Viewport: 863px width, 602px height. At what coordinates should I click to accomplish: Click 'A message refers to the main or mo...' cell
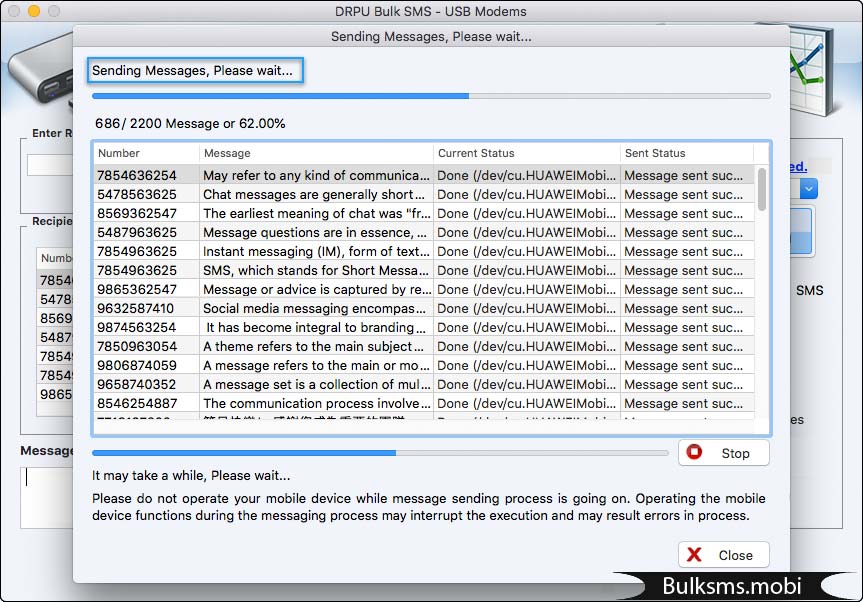316,365
